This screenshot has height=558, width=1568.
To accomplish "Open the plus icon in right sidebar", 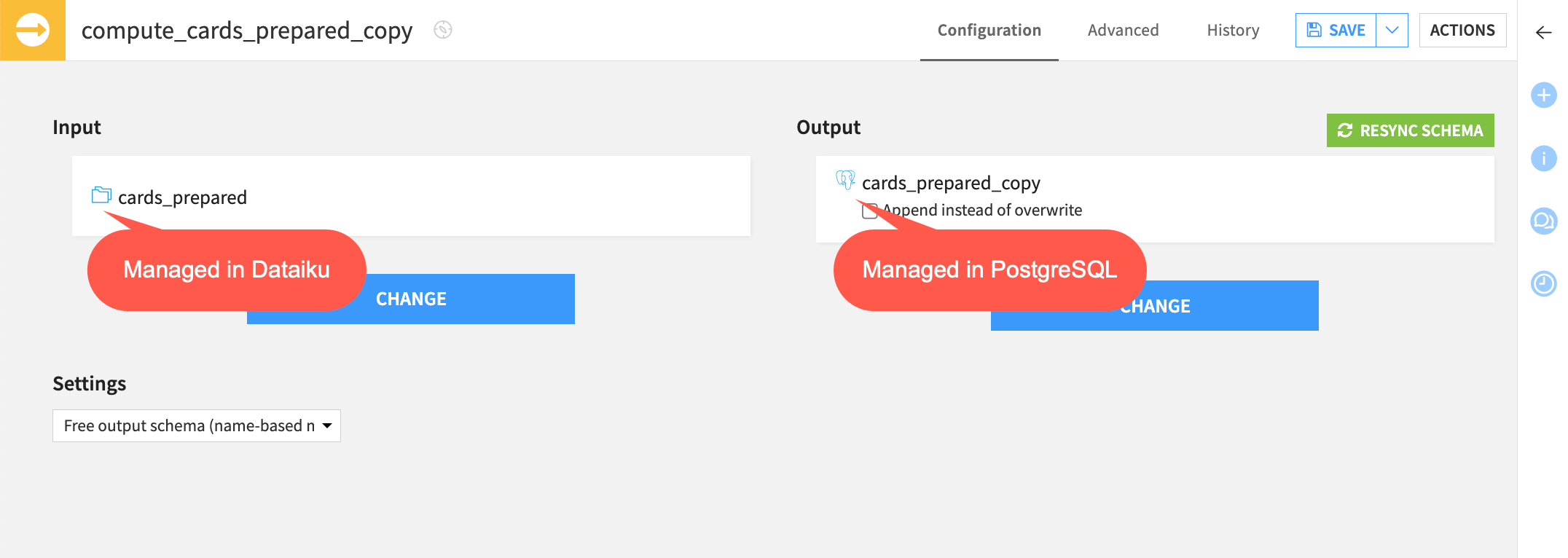I will pos(1543,94).
